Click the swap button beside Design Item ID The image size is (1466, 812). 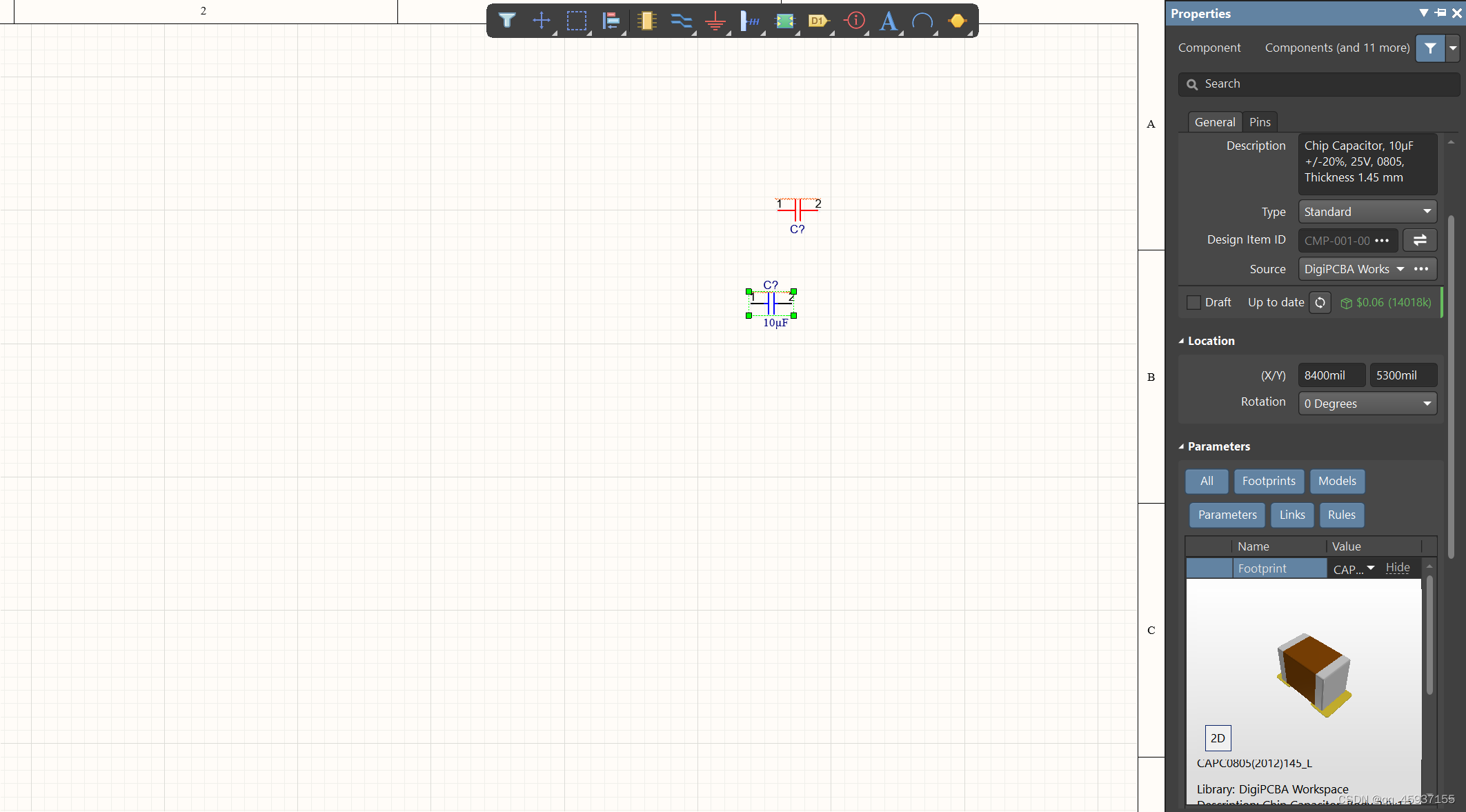[1420, 240]
